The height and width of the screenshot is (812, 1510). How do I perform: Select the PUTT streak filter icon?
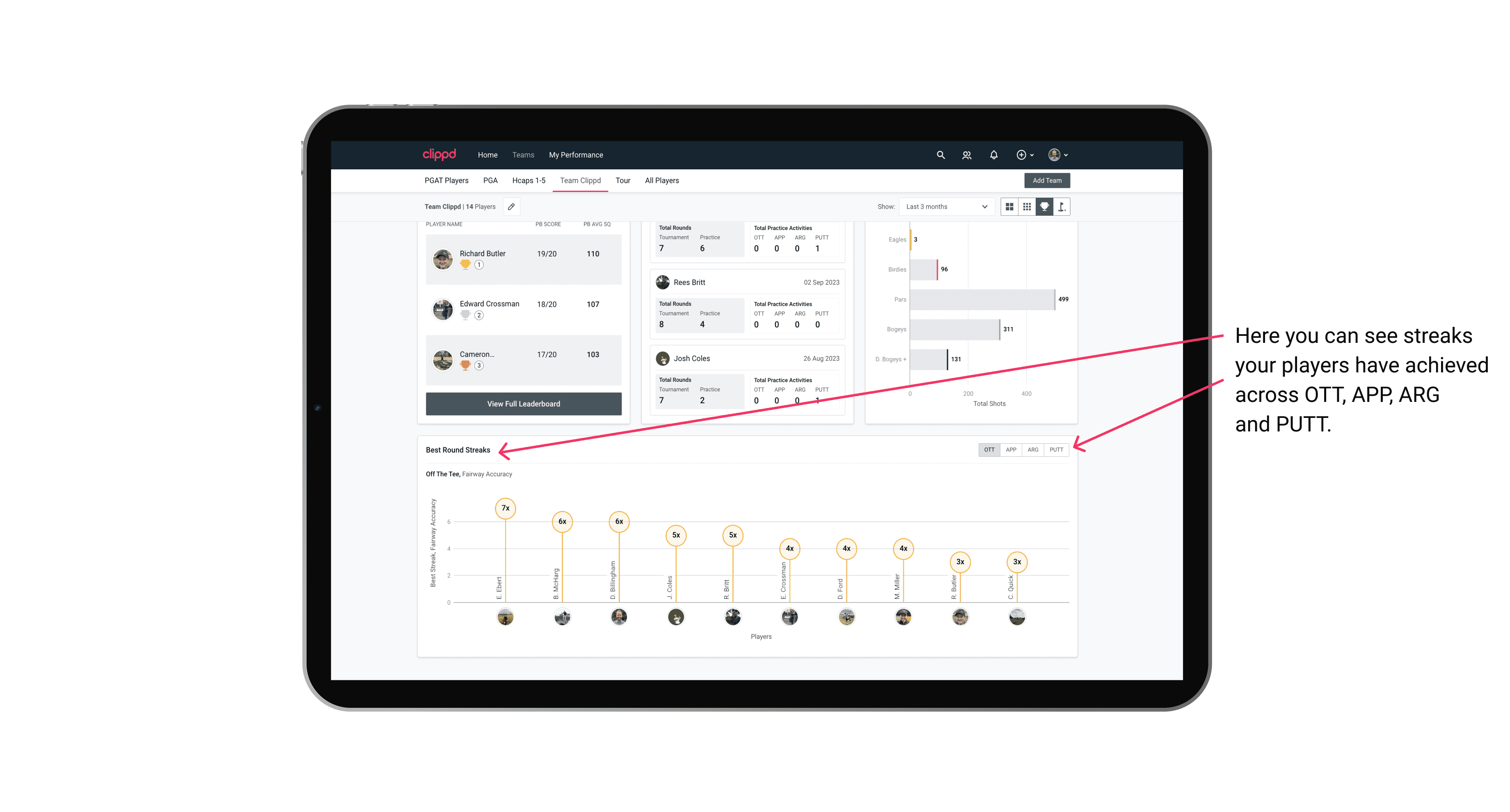tap(1057, 449)
